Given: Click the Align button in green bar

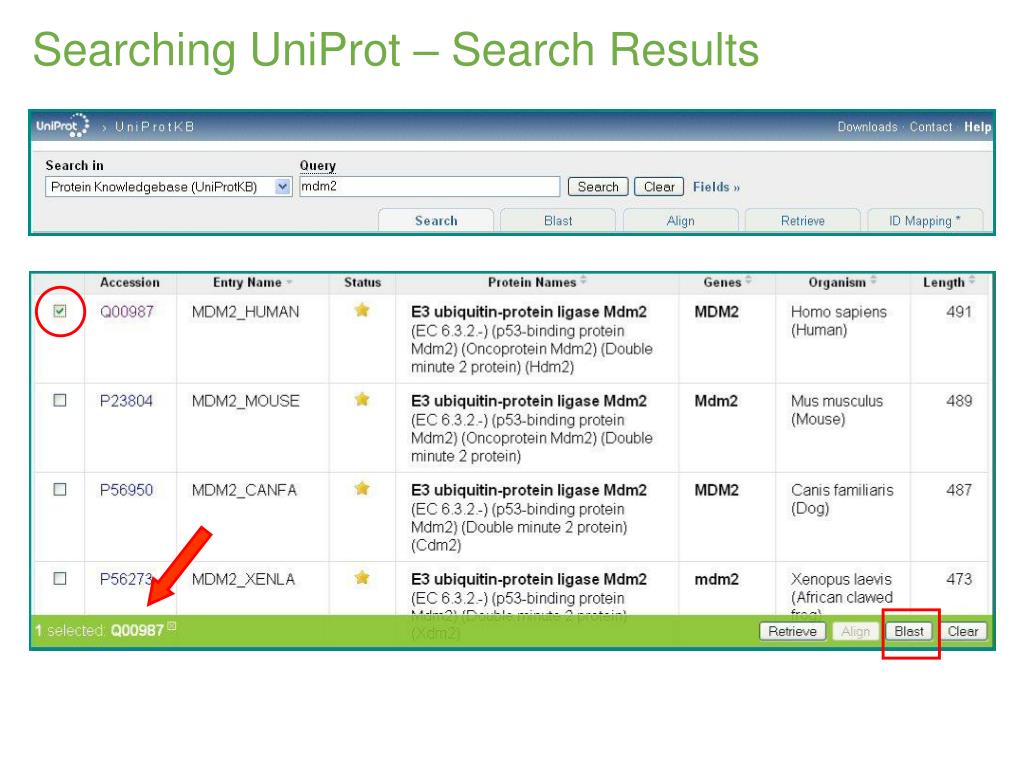Looking at the screenshot, I should tap(855, 631).
